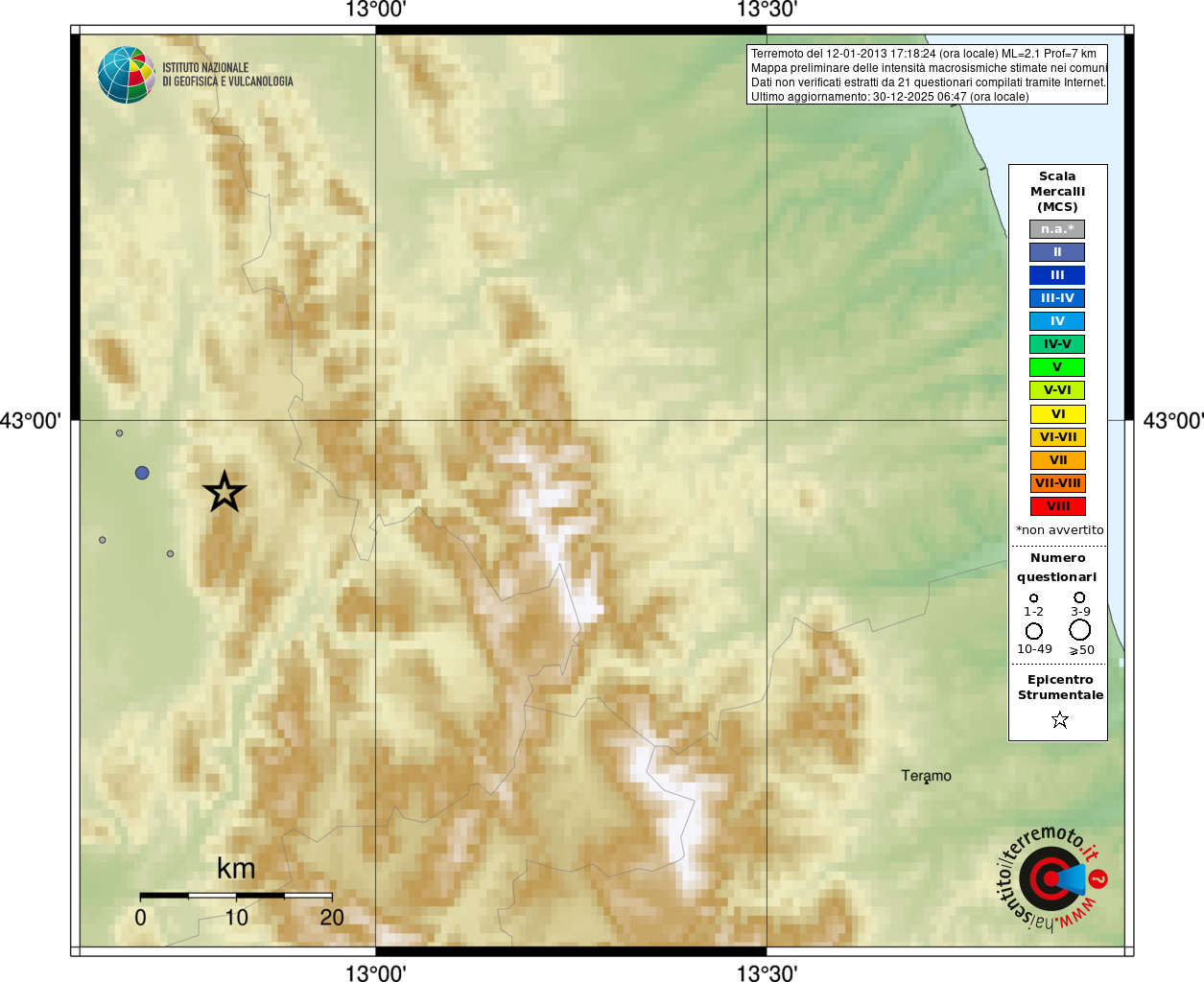The width and height of the screenshot is (1204, 982).
Task: Click the INGV globe logo
Action: coord(126,75)
